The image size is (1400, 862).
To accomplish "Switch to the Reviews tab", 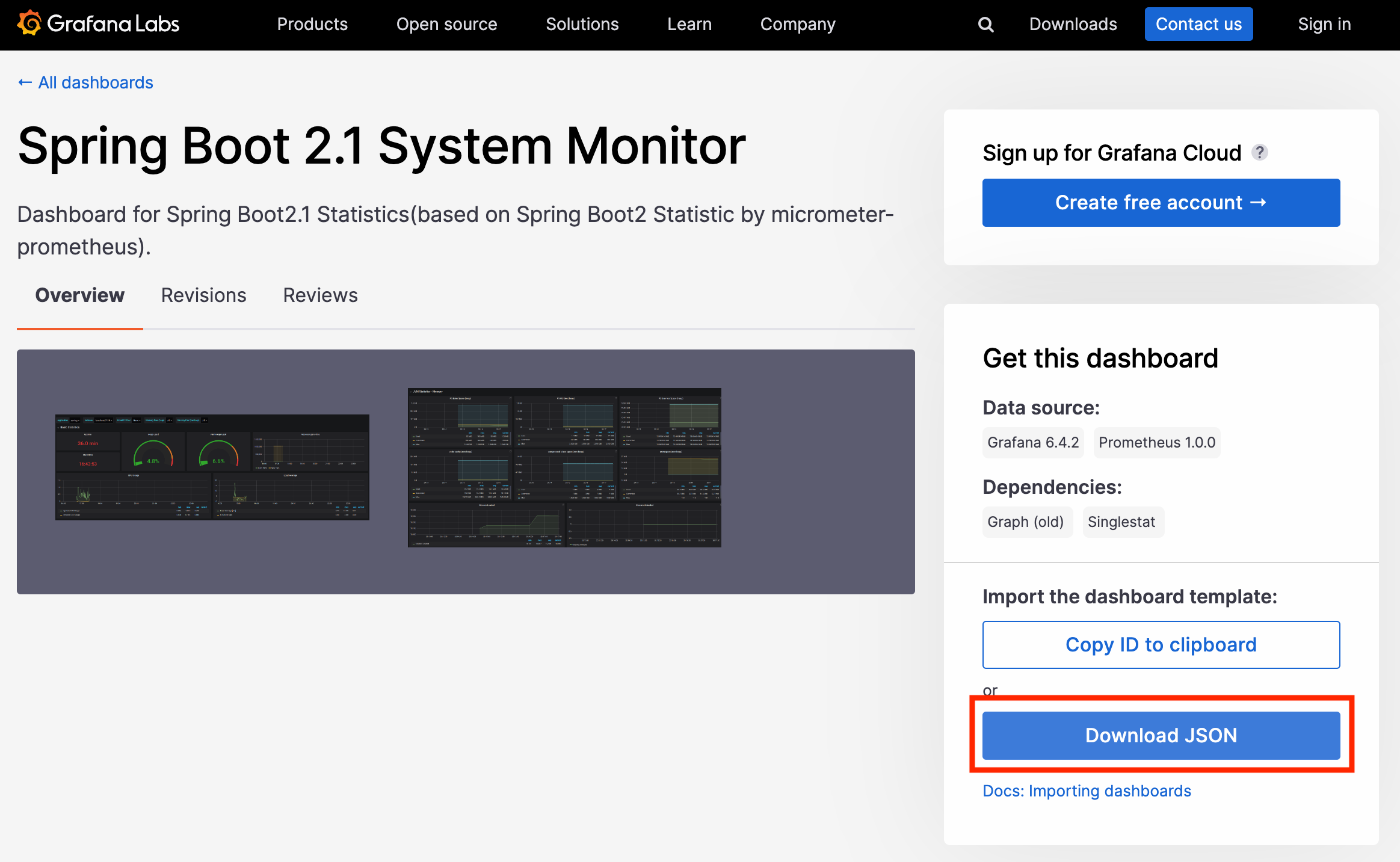I will tap(320, 295).
